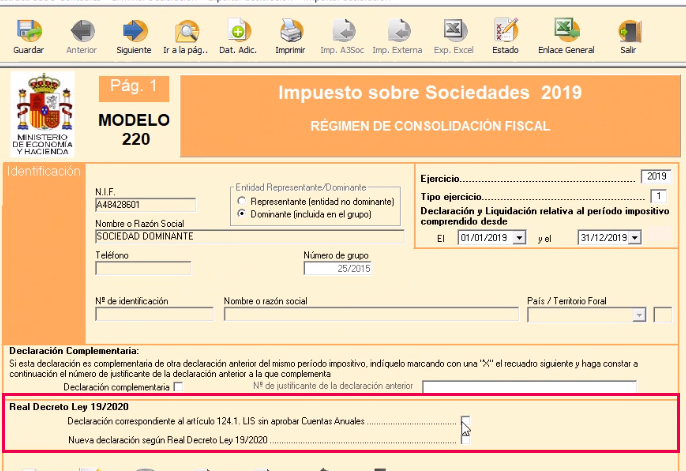686x471 pixels.
Task: Click the Nº de identificación field
Action: [x=154, y=314]
